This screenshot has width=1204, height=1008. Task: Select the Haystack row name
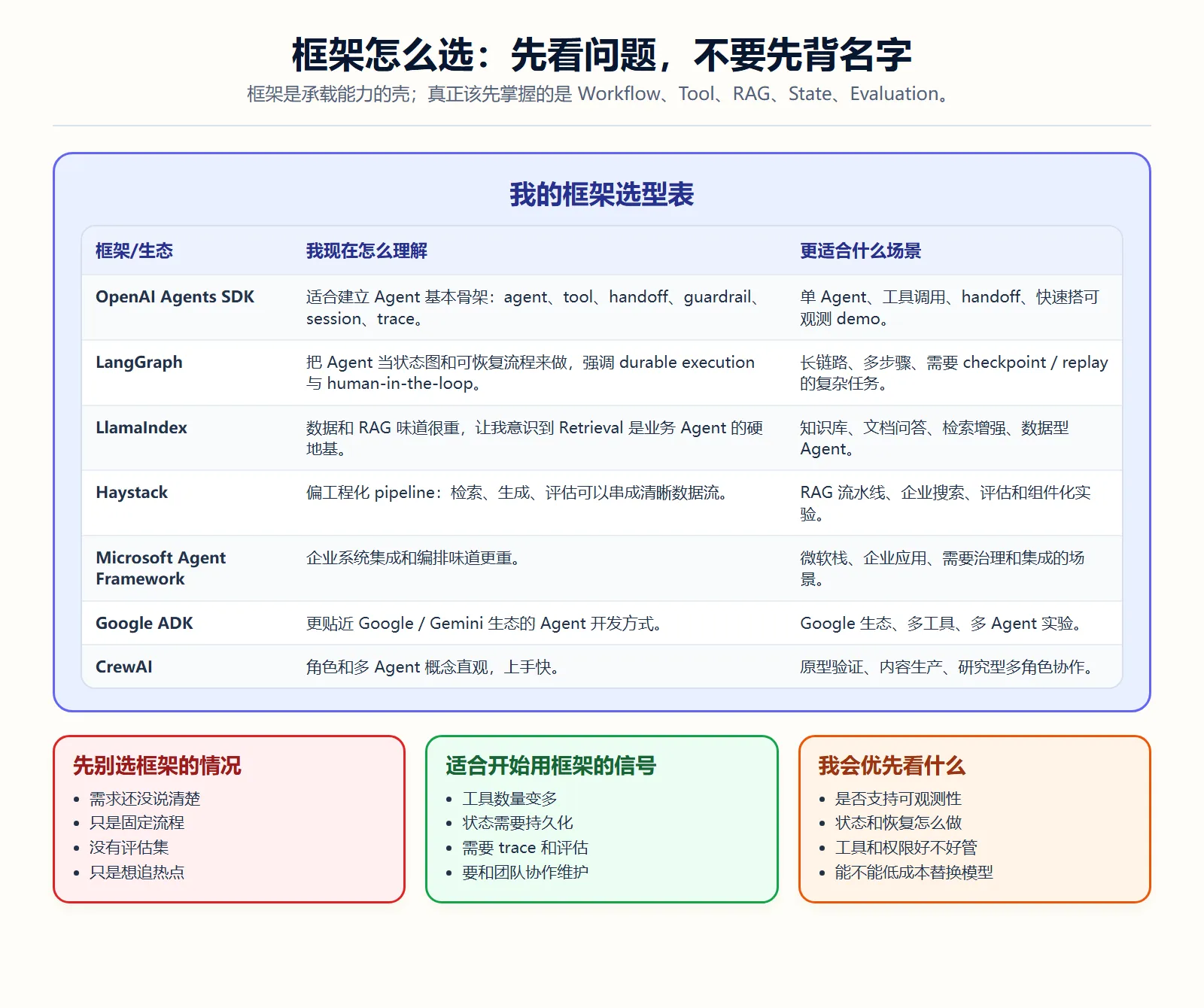tap(132, 493)
